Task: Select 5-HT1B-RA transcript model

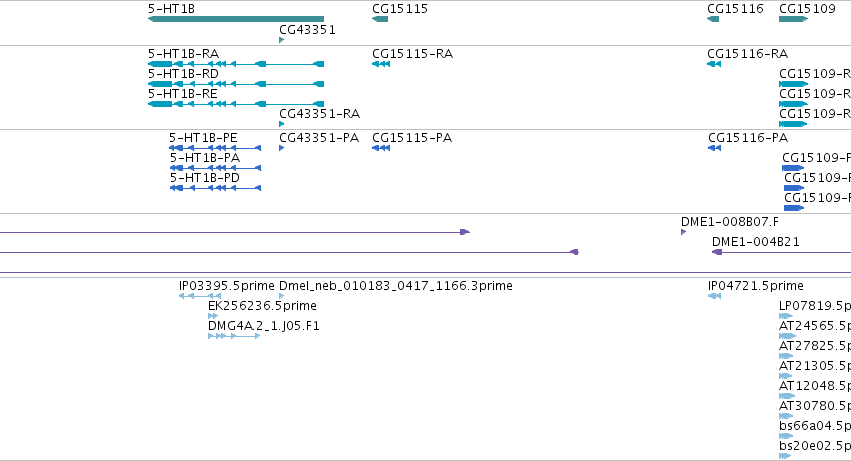Action: [x=236, y=64]
